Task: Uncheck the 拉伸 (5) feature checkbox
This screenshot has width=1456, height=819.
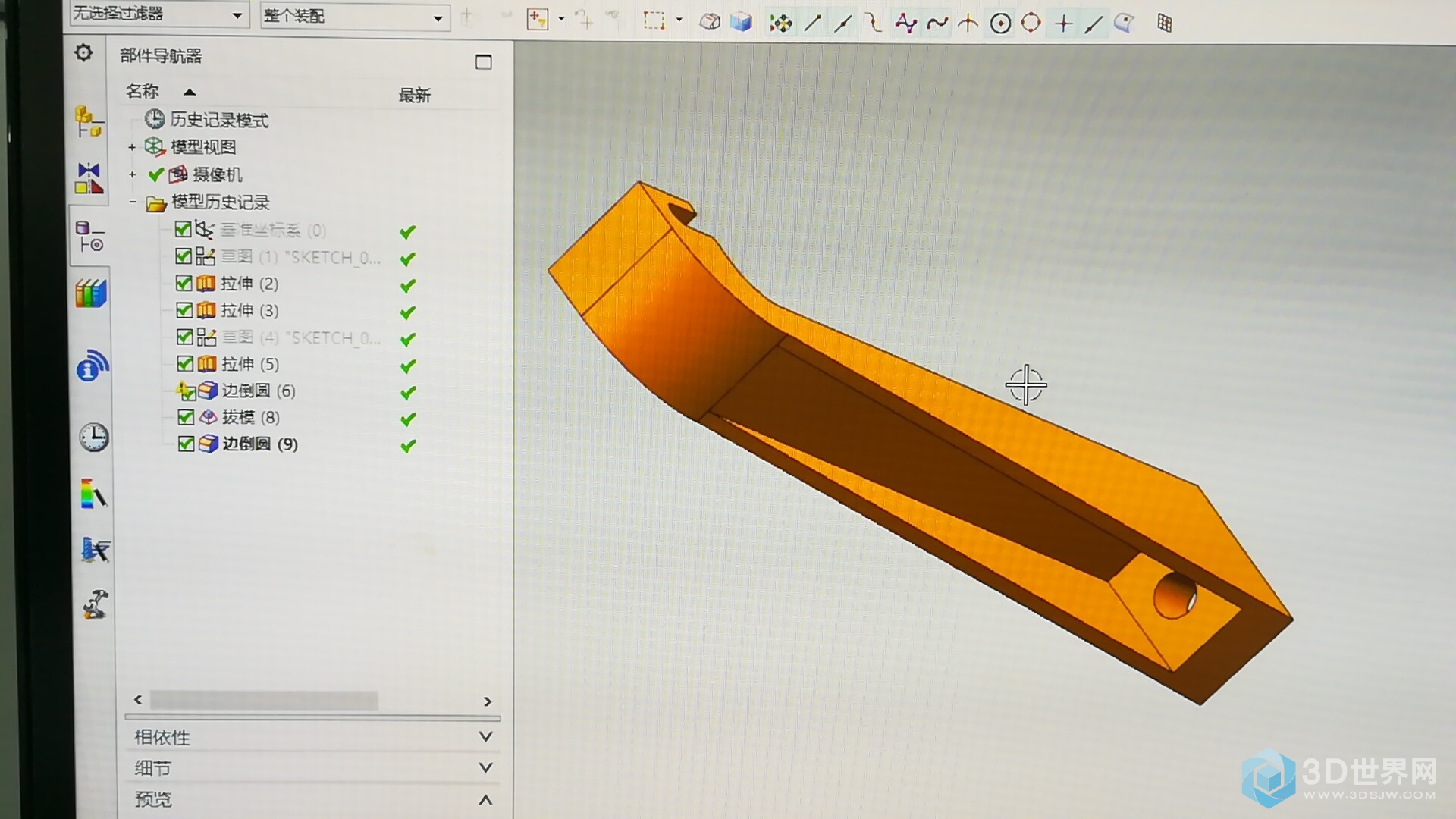Action: point(184,363)
